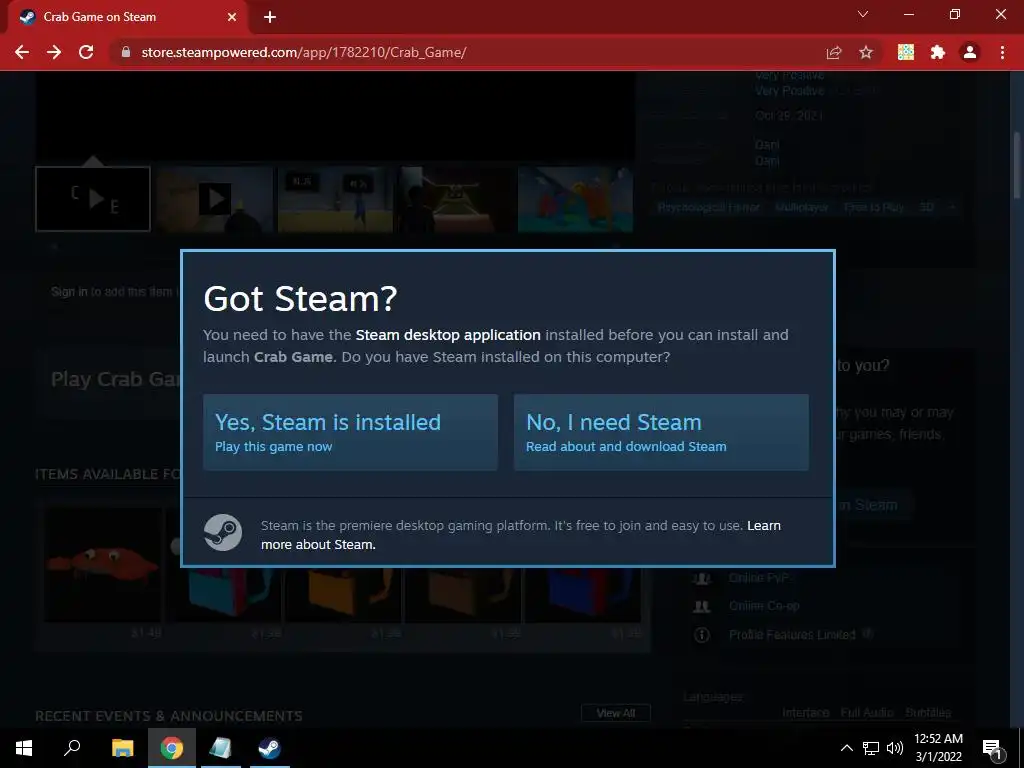
Task: Select the second video thumbnail
Action: [215, 199]
